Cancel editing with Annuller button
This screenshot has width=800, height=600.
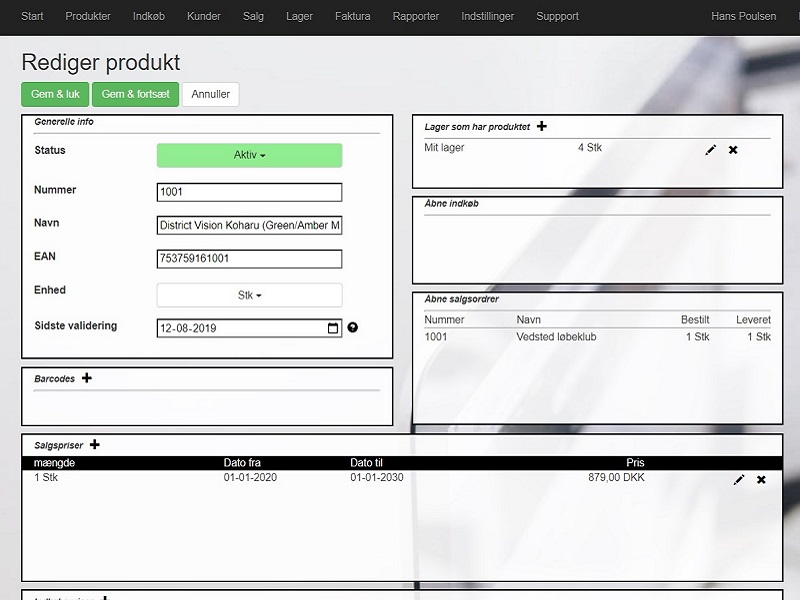(211, 94)
